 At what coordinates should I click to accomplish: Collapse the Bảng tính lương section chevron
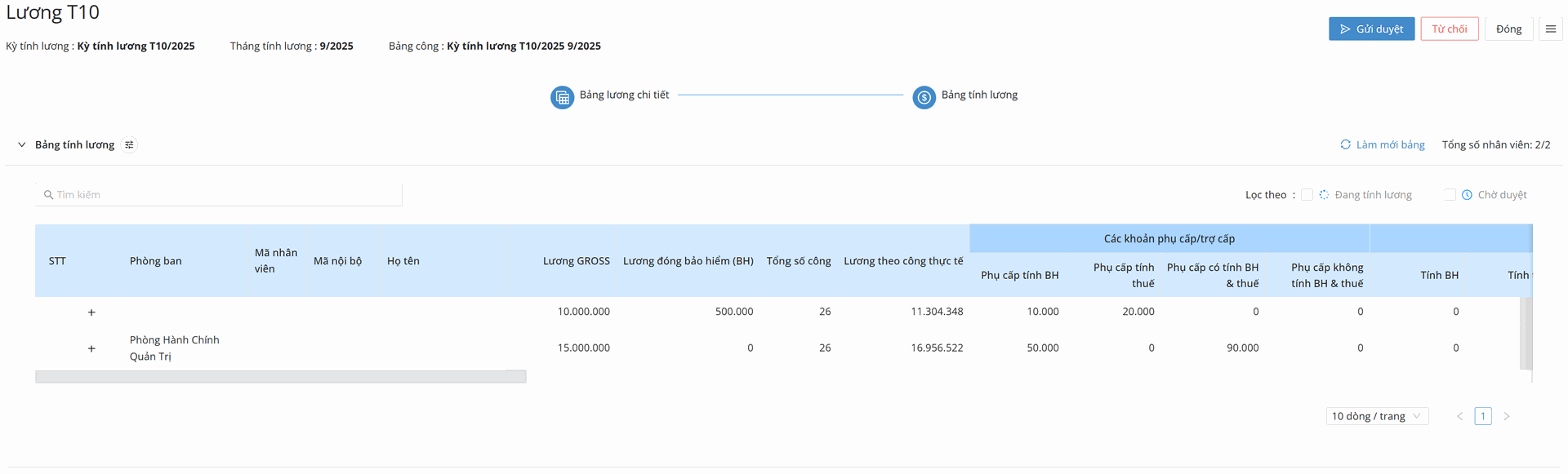point(22,145)
